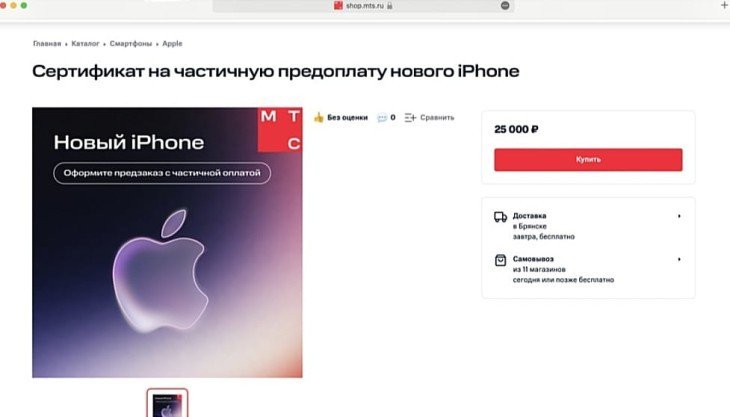
Task: Expand the Доставка delivery options arrow
Action: click(679, 216)
